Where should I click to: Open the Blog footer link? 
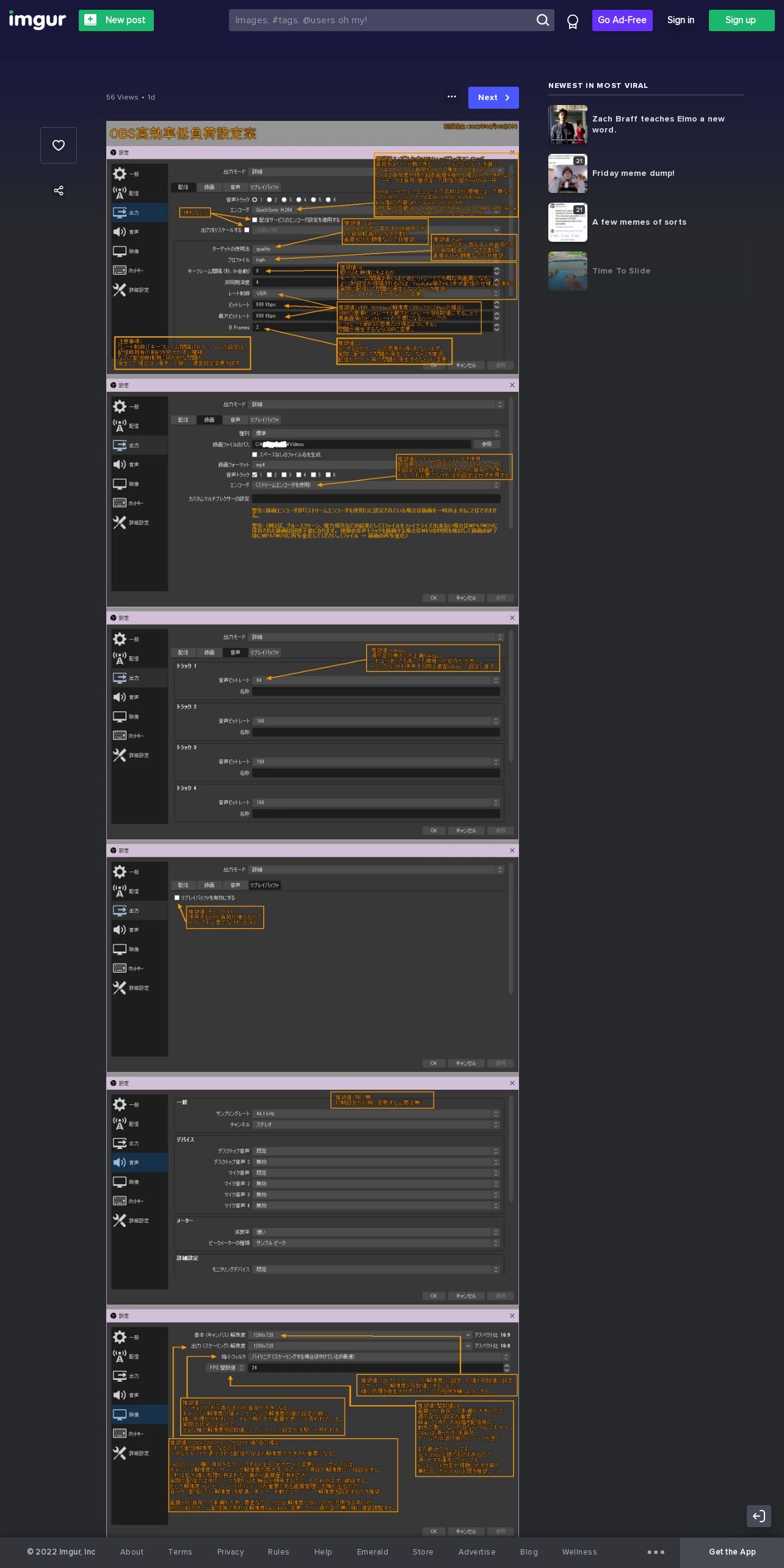[x=529, y=1552]
